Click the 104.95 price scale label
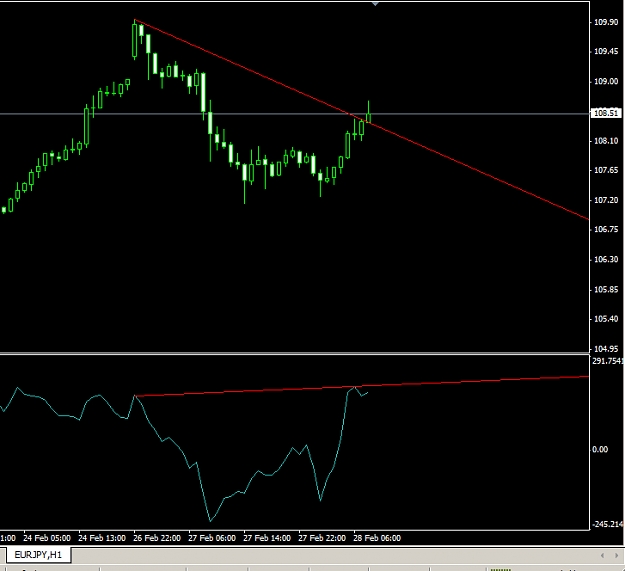This screenshot has height=571, width=625. [x=606, y=349]
